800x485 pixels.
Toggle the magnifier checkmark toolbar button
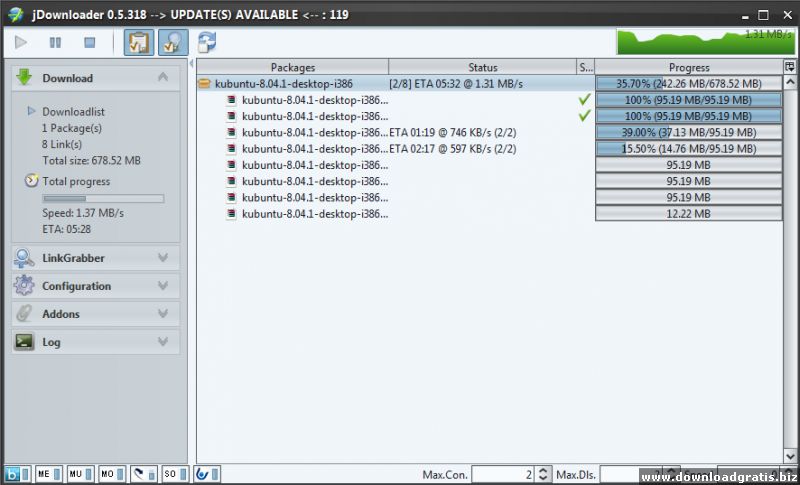click(x=173, y=42)
